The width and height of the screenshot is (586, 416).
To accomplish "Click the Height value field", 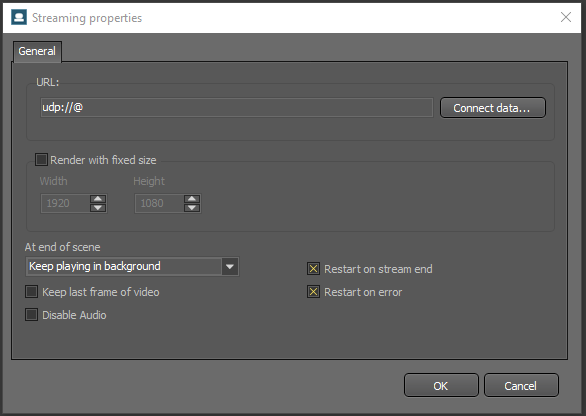I will point(159,203).
